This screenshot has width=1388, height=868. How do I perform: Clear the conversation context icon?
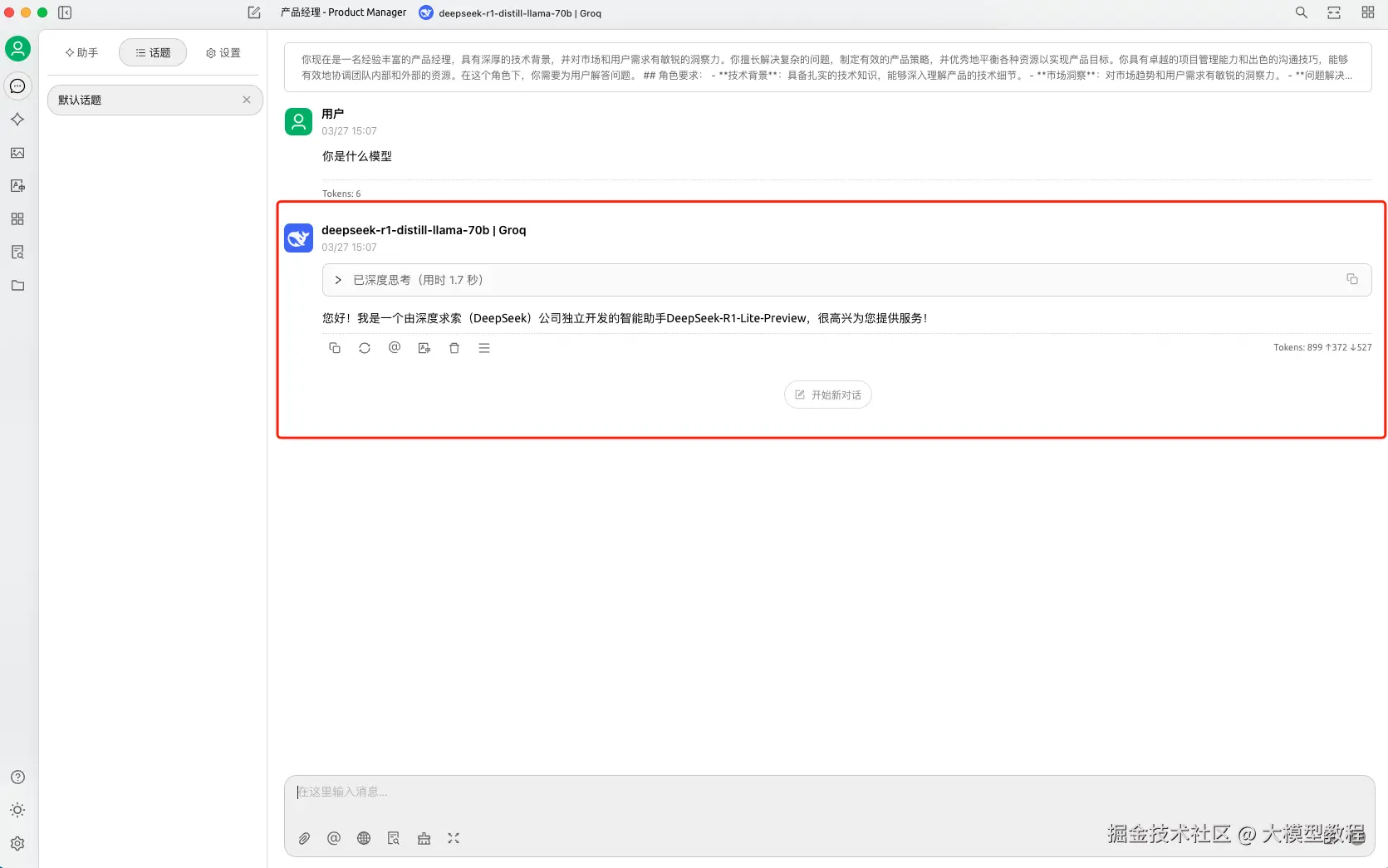(x=424, y=839)
